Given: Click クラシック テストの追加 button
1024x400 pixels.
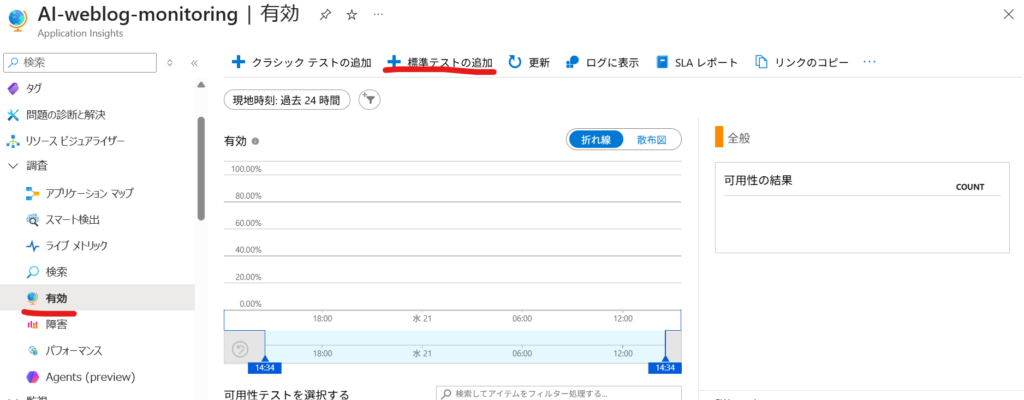Looking at the screenshot, I should 301,62.
